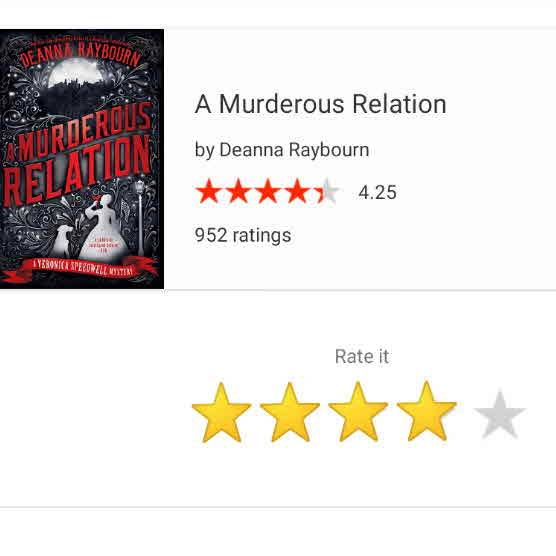Click the fourth red average-rating star
The width and height of the screenshot is (556, 556).
click(298, 191)
